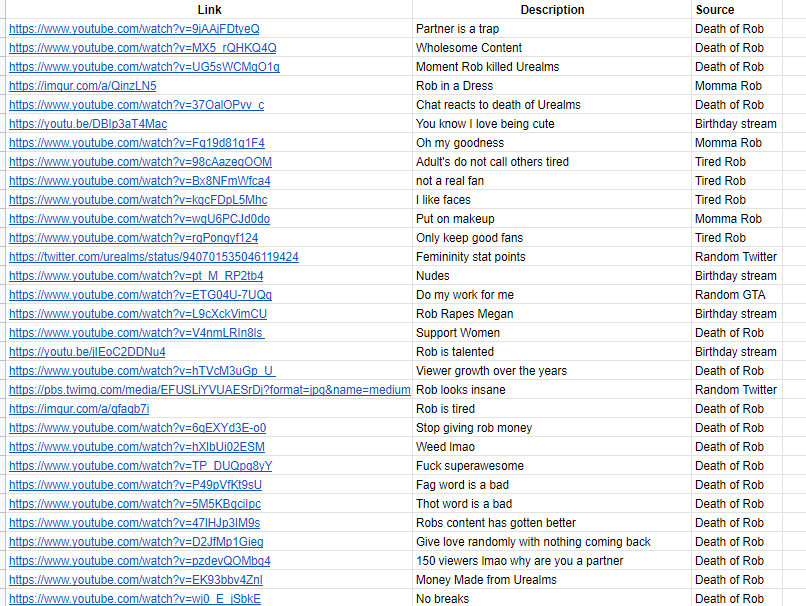806x606 pixels.
Task: Select the 'No breaks' description cell
Action: pos(552,599)
